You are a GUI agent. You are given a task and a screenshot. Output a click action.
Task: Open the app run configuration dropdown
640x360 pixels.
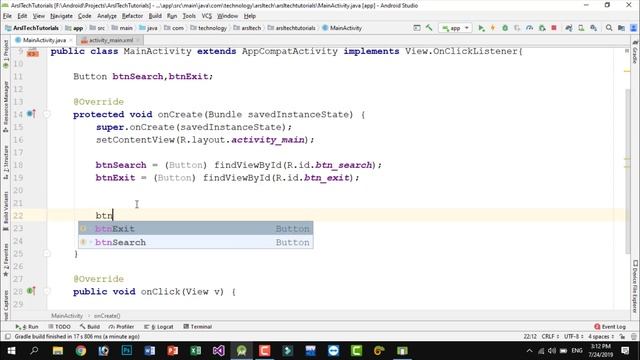point(455,28)
